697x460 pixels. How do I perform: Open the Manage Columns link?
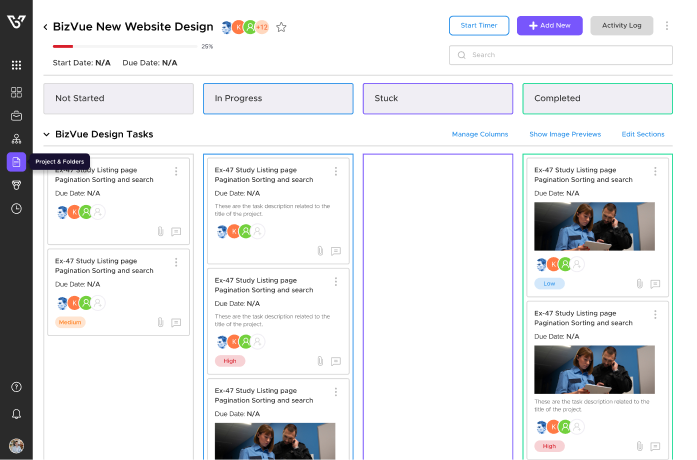point(479,134)
